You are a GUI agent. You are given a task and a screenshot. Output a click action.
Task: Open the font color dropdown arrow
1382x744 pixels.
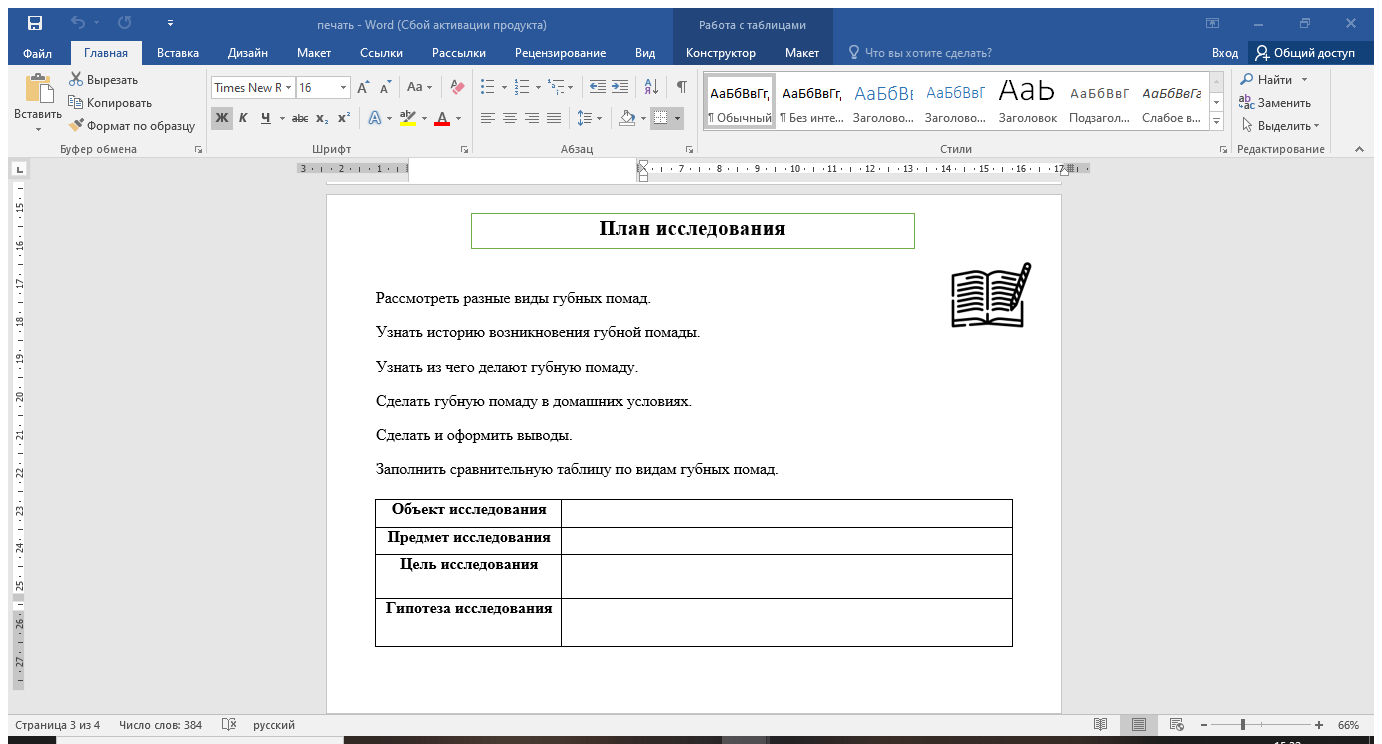pos(459,118)
